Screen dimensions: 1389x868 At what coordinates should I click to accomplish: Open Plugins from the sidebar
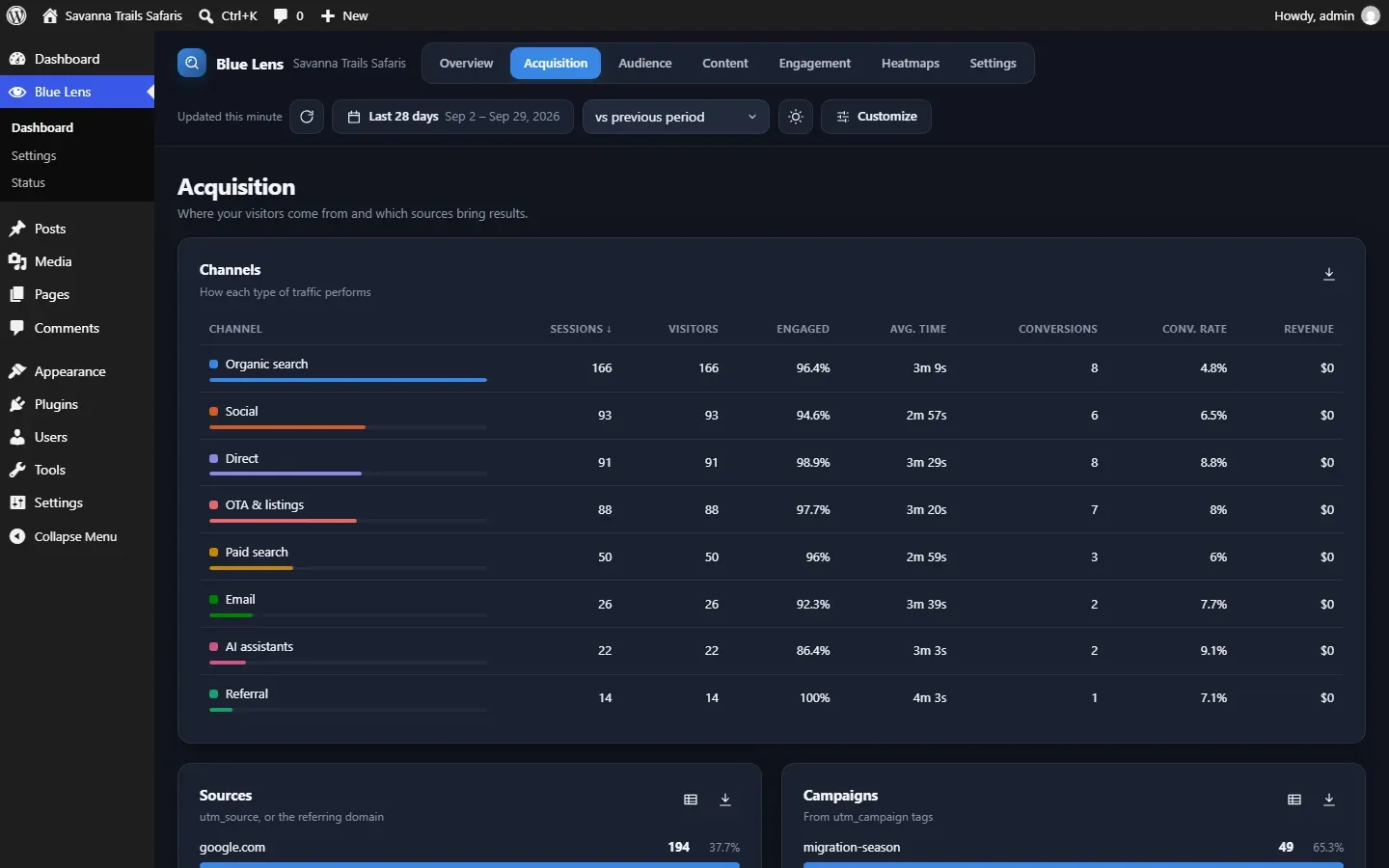click(x=77, y=404)
